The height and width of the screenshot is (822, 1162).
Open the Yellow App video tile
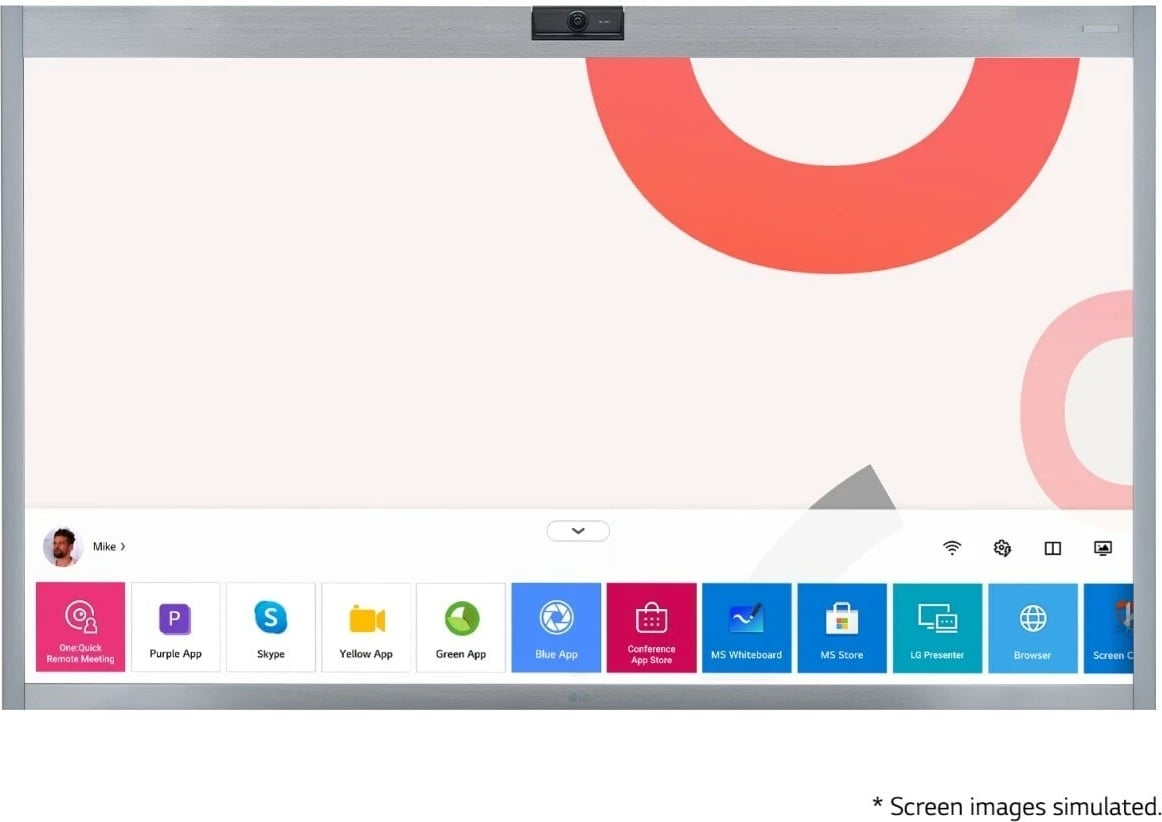click(366, 627)
